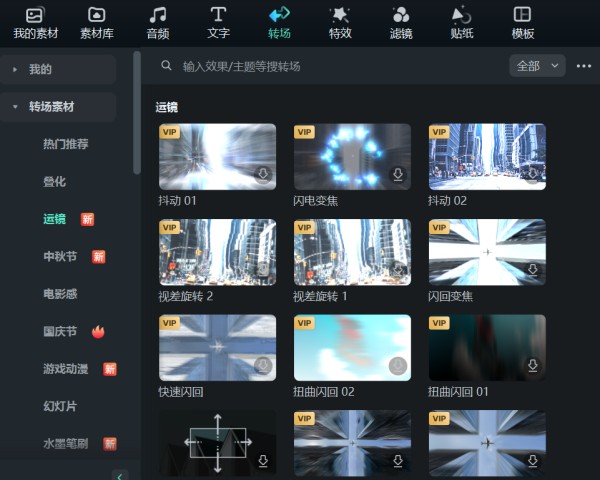Open the three-dot more options menu
The width and height of the screenshot is (600, 480).
click(584, 66)
